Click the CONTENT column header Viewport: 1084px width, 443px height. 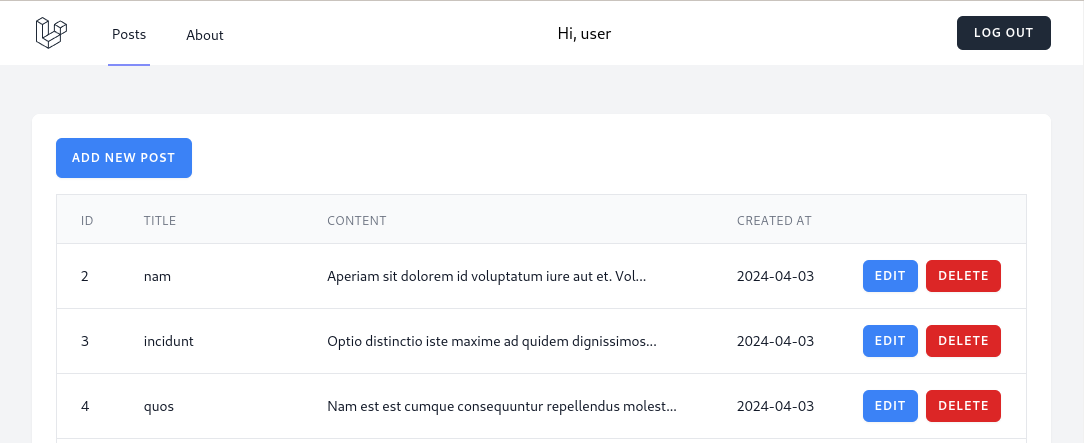tap(357, 220)
